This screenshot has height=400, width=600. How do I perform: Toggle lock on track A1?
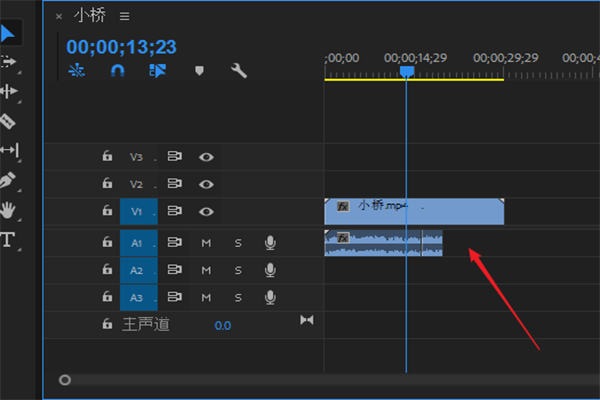click(107, 242)
